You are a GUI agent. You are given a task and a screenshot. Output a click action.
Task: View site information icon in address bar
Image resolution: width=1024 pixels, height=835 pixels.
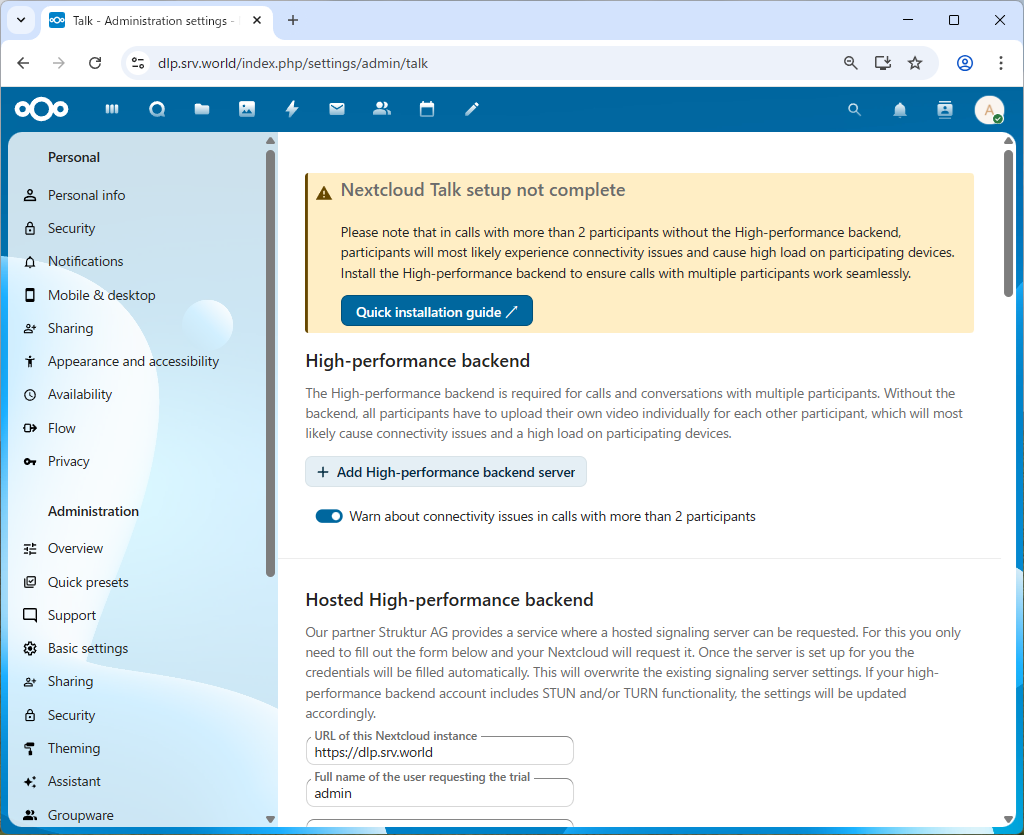[138, 63]
